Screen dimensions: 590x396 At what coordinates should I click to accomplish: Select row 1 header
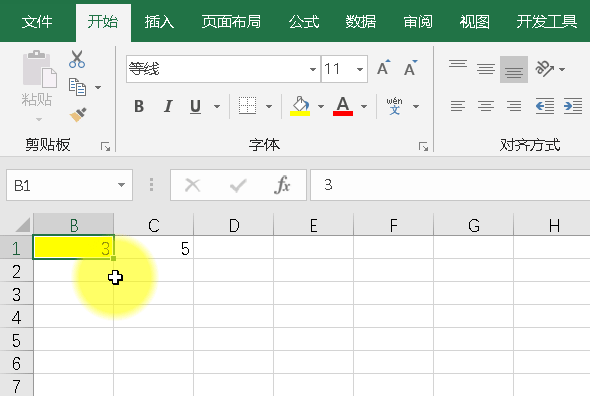click(x=16, y=248)
